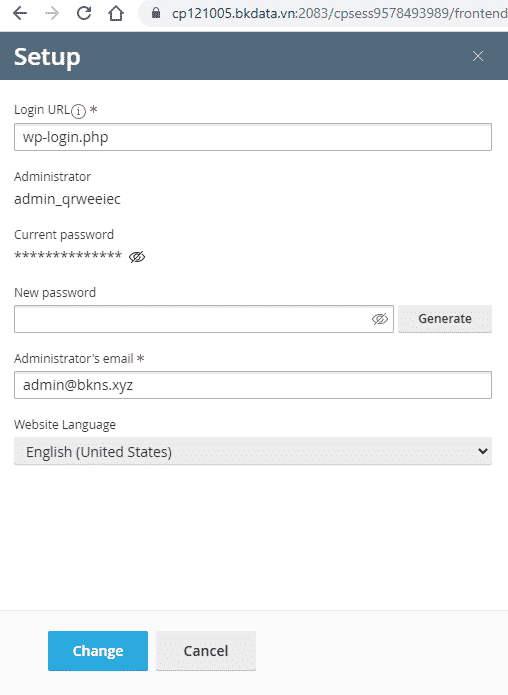The image size is (508, 695).
Task: Click the Website Language field label
Action: [65, 425]
